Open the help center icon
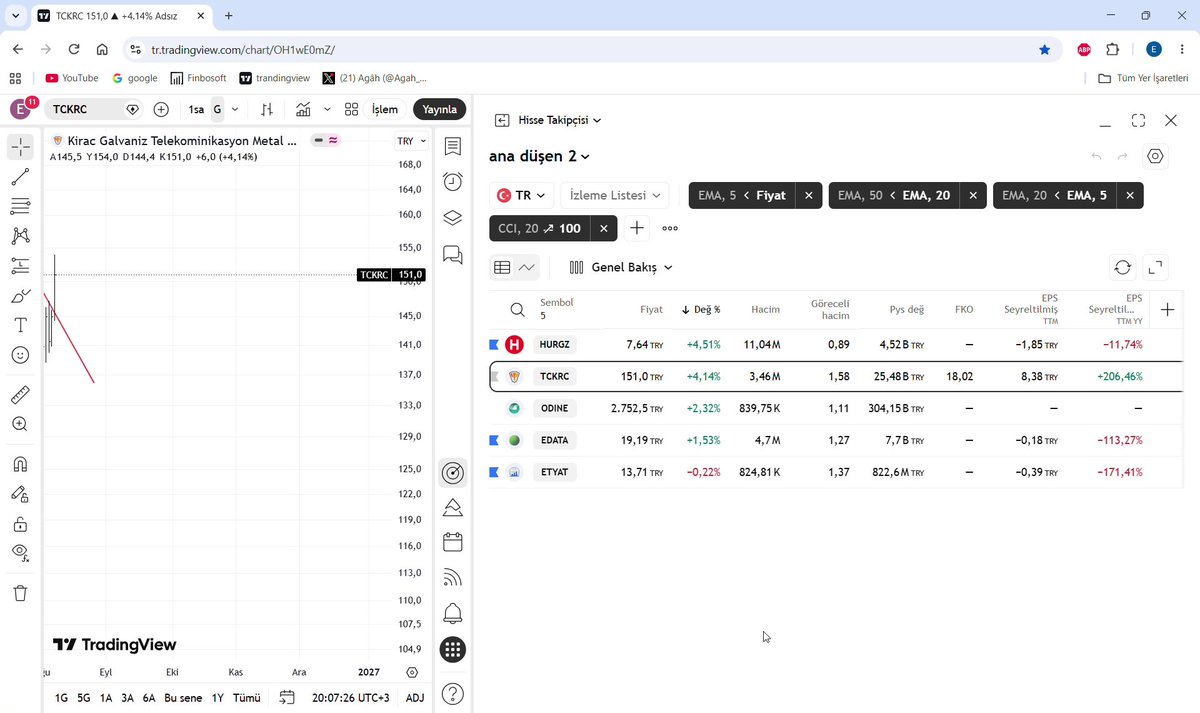Viewport: 1200px width, 713px height. (x=453, y=694)
